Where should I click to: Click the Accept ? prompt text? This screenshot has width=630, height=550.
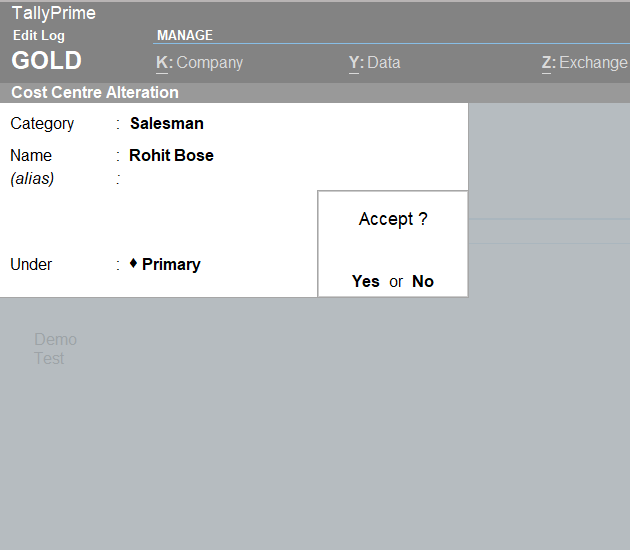point(393,219)
